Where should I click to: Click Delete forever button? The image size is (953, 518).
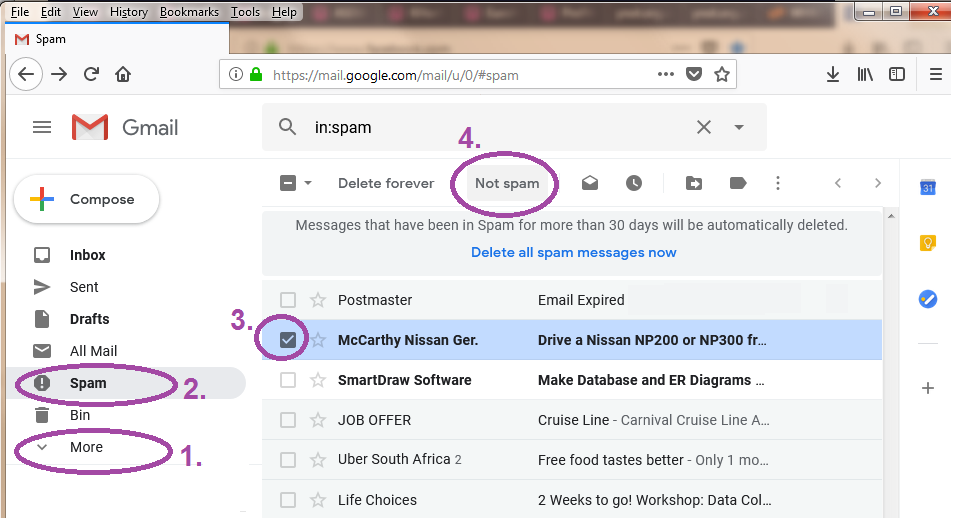pyautogui.click(x=386, y=183)
